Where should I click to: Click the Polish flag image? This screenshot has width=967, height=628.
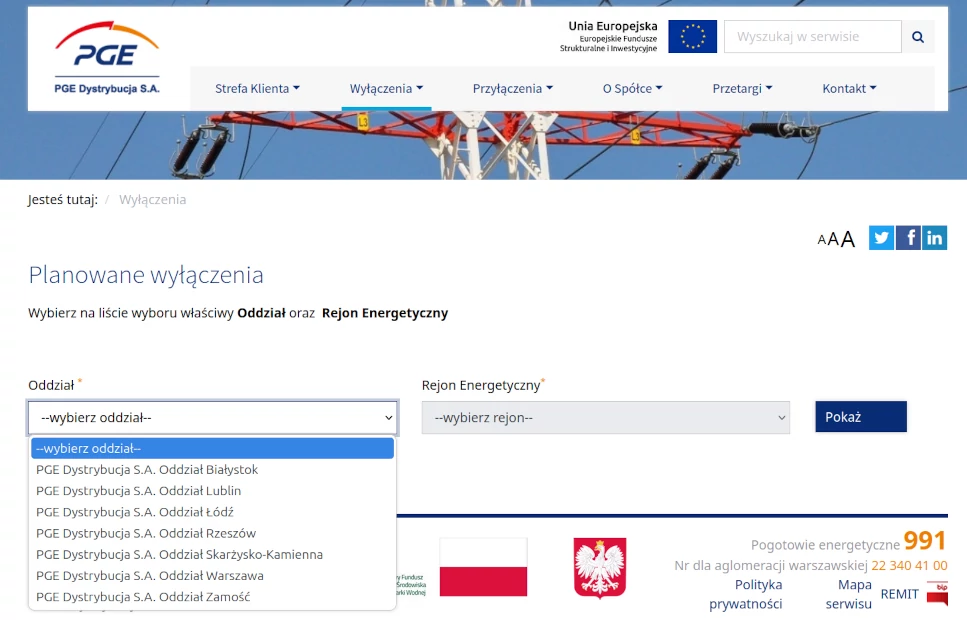point(484,567)
